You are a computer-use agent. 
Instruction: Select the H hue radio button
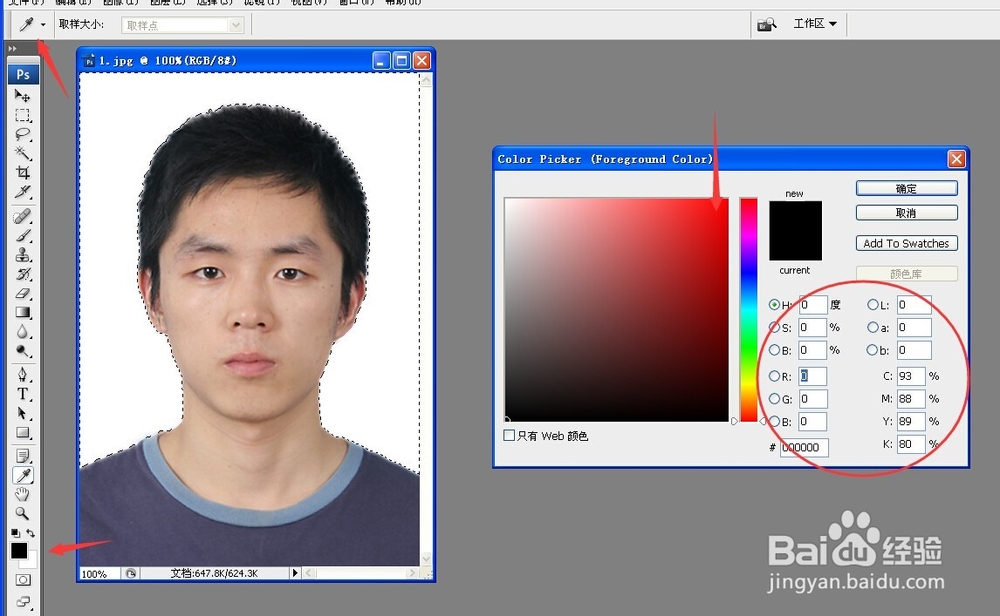pyautogui.click(x=774, y=305)
